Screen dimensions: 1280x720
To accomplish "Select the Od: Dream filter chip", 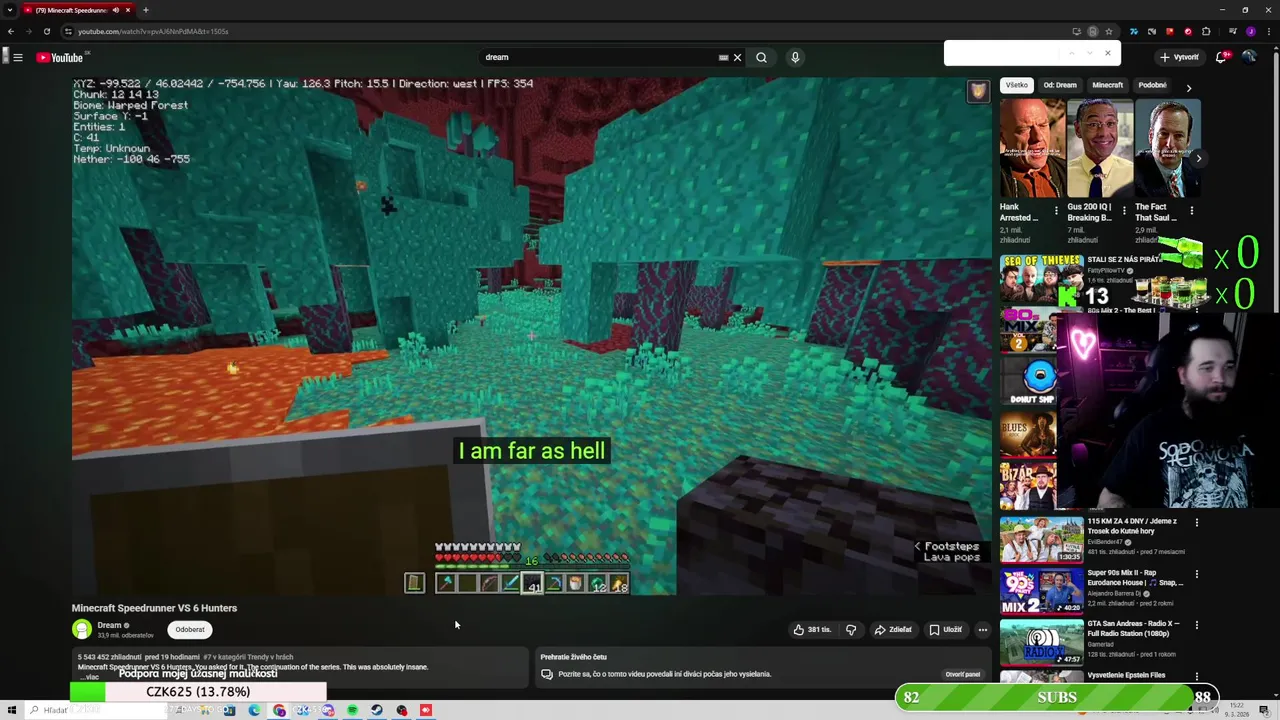I will tap(1060, 85).
